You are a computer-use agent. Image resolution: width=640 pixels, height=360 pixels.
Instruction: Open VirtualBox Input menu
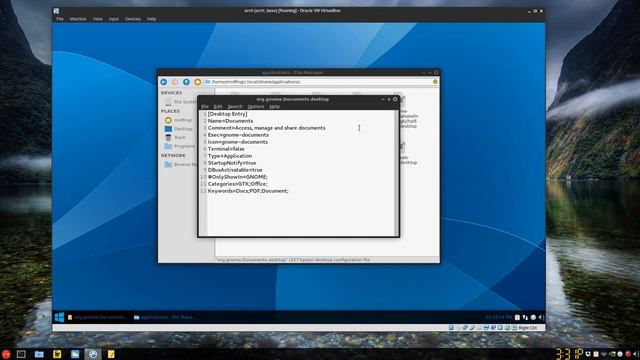[114, 19]
